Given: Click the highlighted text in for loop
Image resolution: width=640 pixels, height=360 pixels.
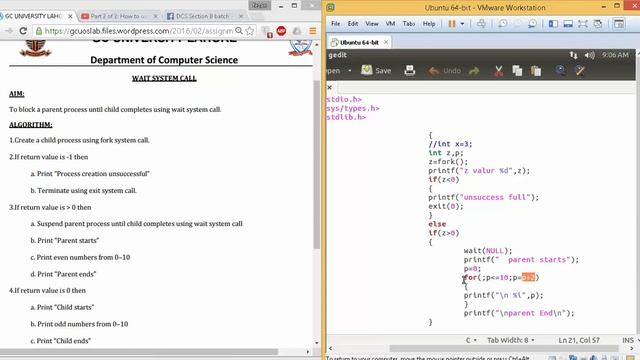Looking at the screenshot, I should 528,278.
